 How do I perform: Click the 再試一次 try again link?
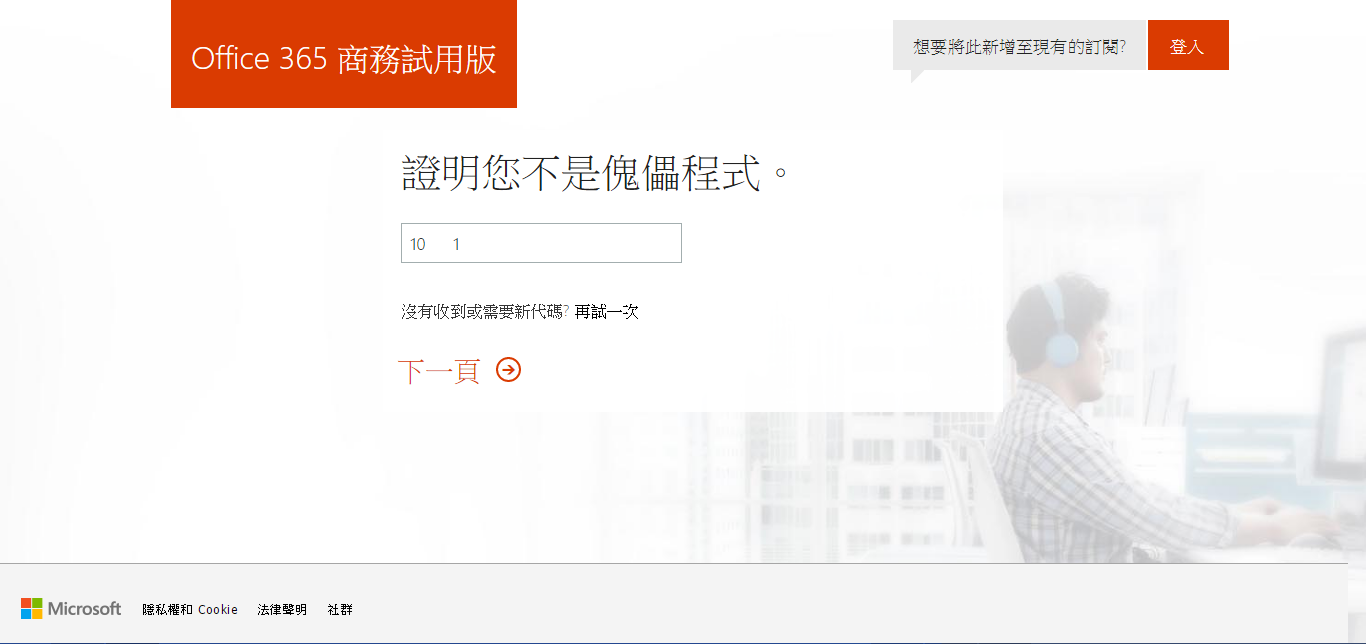tap(606, 311)
